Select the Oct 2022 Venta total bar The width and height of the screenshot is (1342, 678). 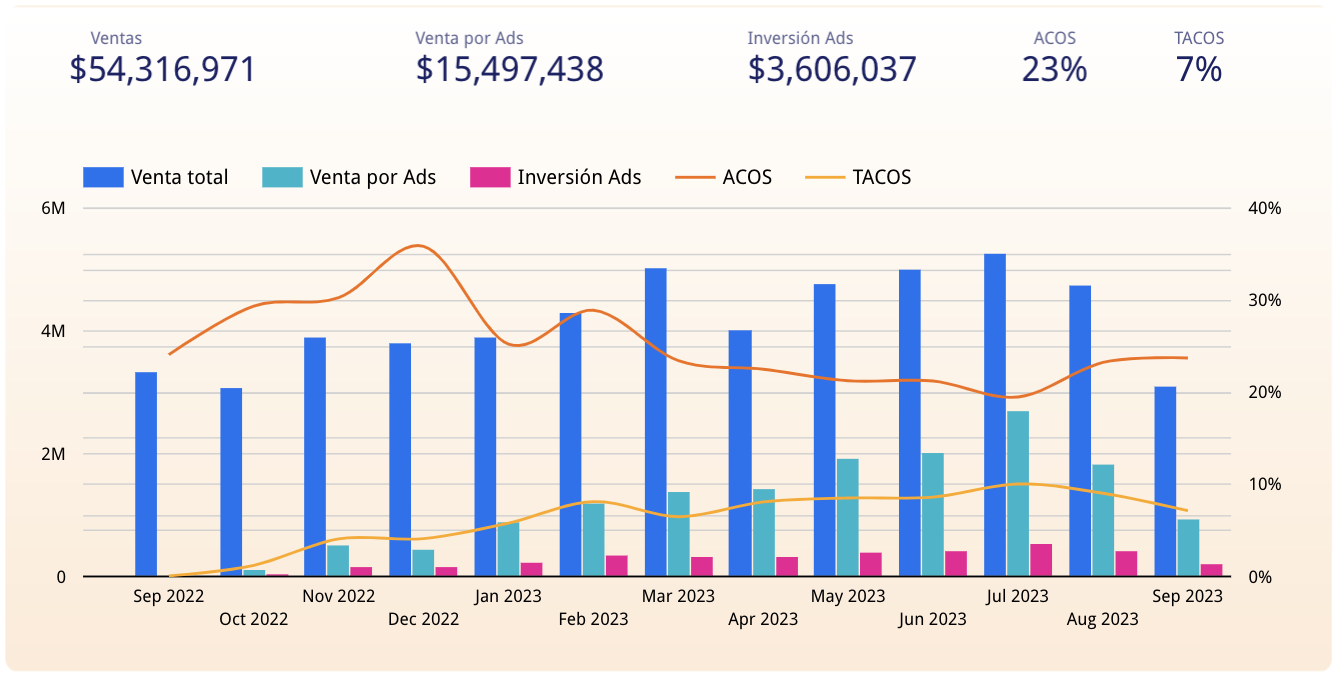tap(231, 482)
